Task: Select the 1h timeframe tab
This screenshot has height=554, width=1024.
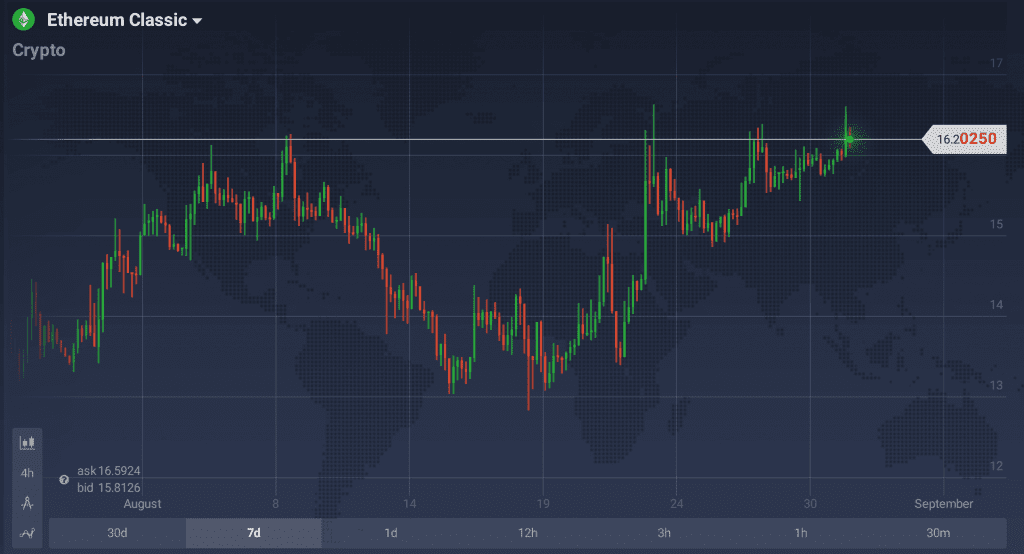Action: [x=801, y=533]
